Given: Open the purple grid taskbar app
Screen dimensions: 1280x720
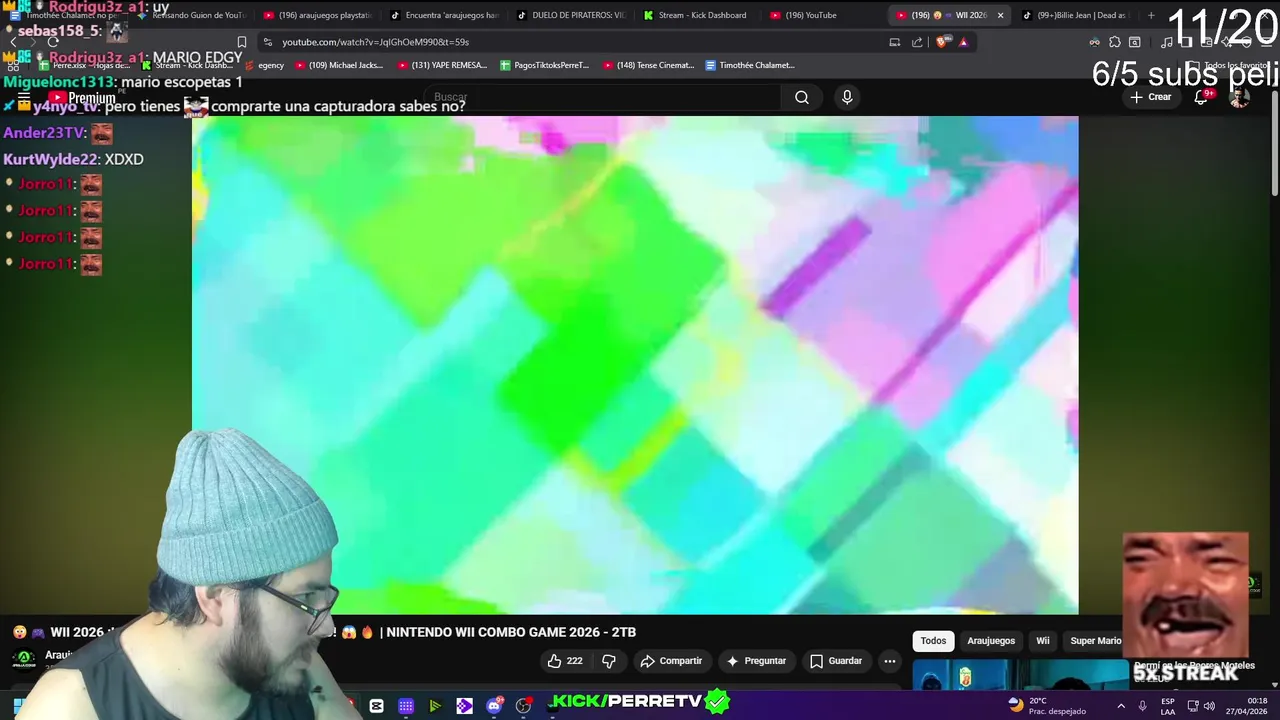Looking at the screenshot, I should 406,706.
